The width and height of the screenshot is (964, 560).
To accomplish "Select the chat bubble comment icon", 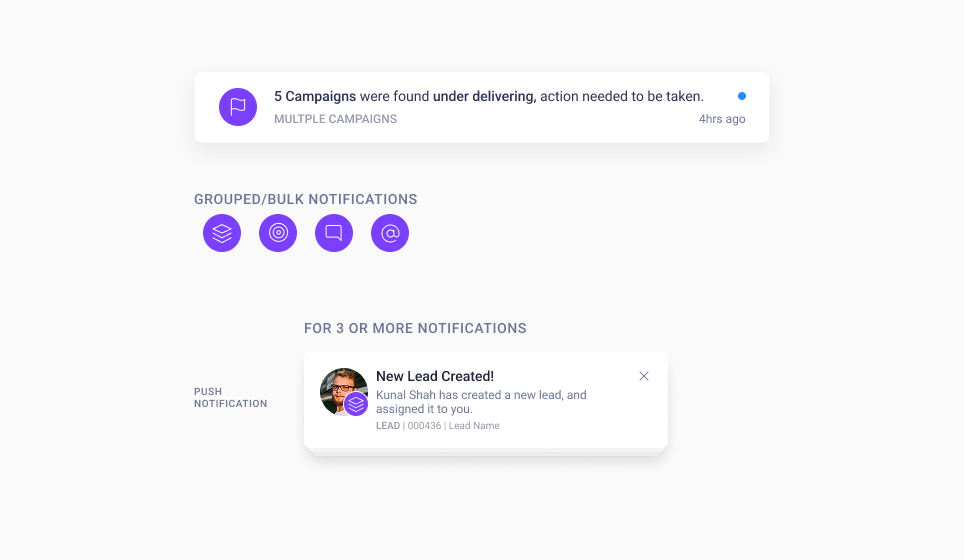I will tap(334, 233).
